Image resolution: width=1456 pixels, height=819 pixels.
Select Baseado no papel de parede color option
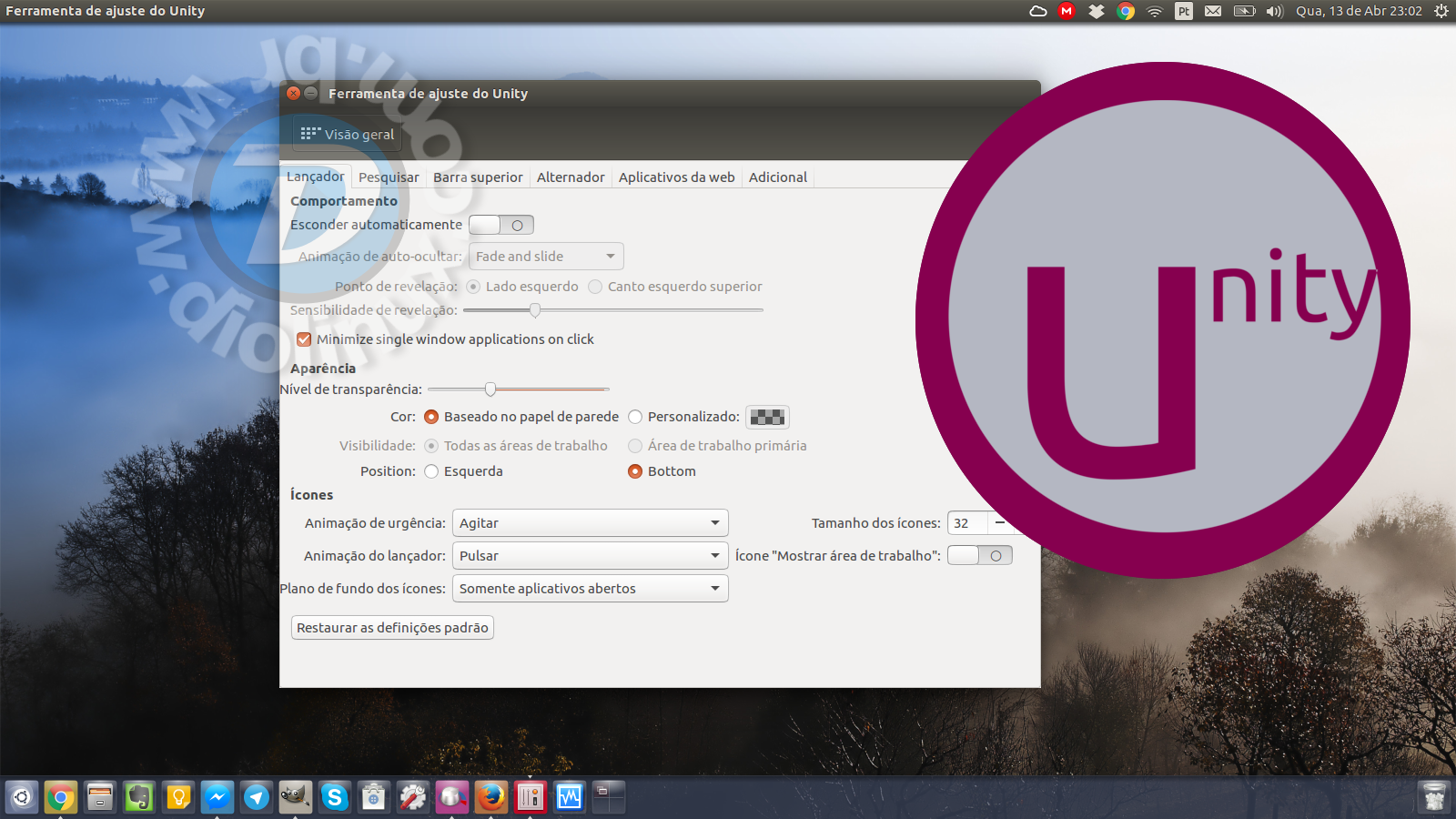(431, 417)
